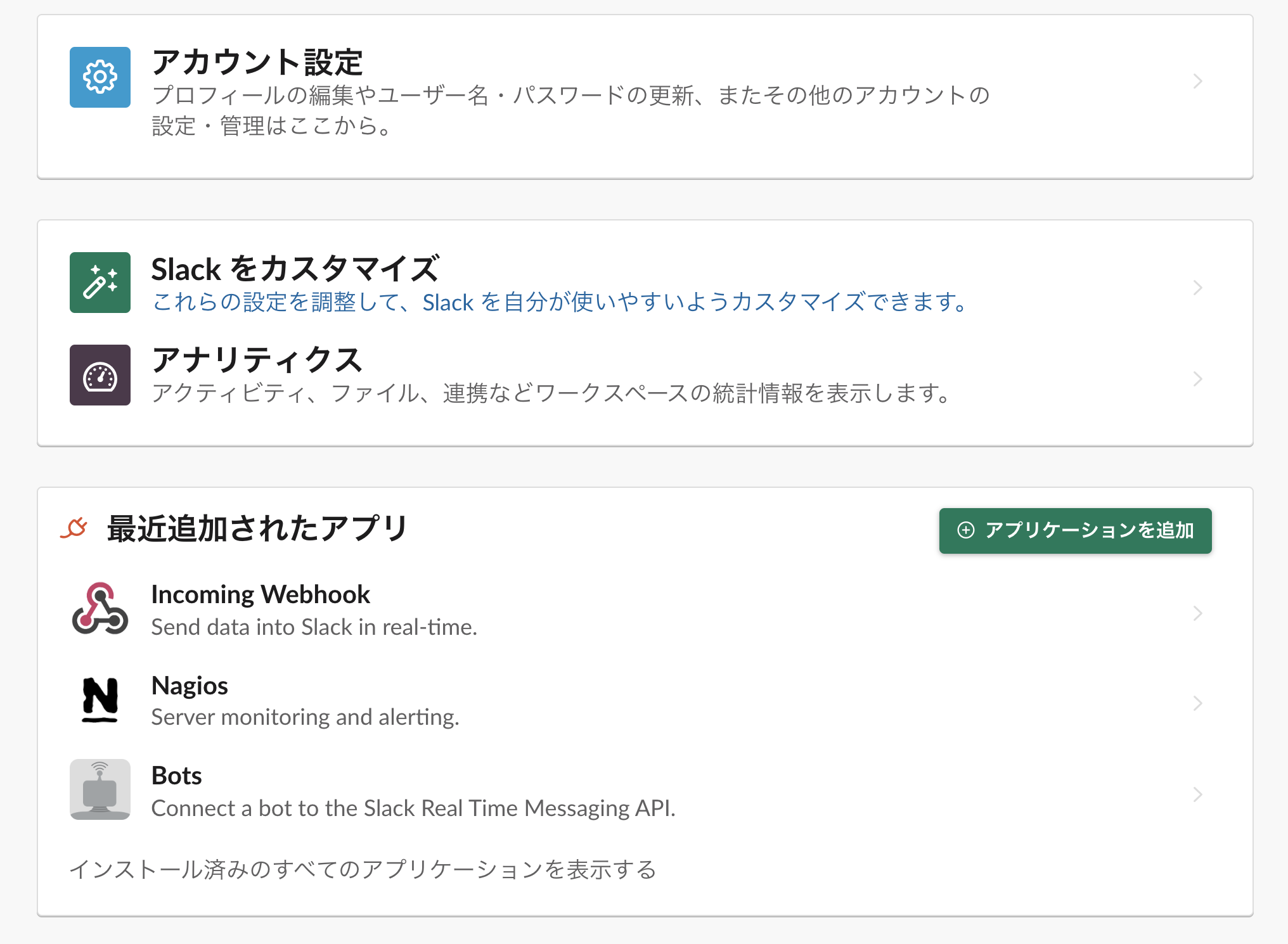Open the アナリティクス heading
1288x944 pixels.
257,360
